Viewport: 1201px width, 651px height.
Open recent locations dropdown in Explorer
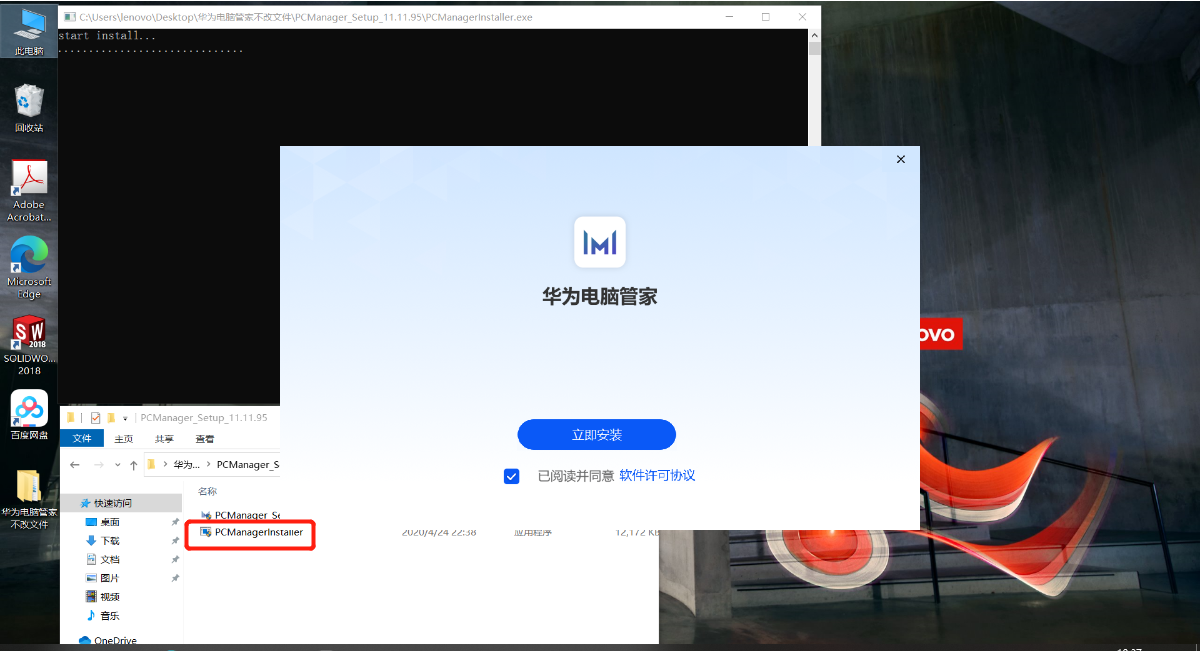[117, 465]
